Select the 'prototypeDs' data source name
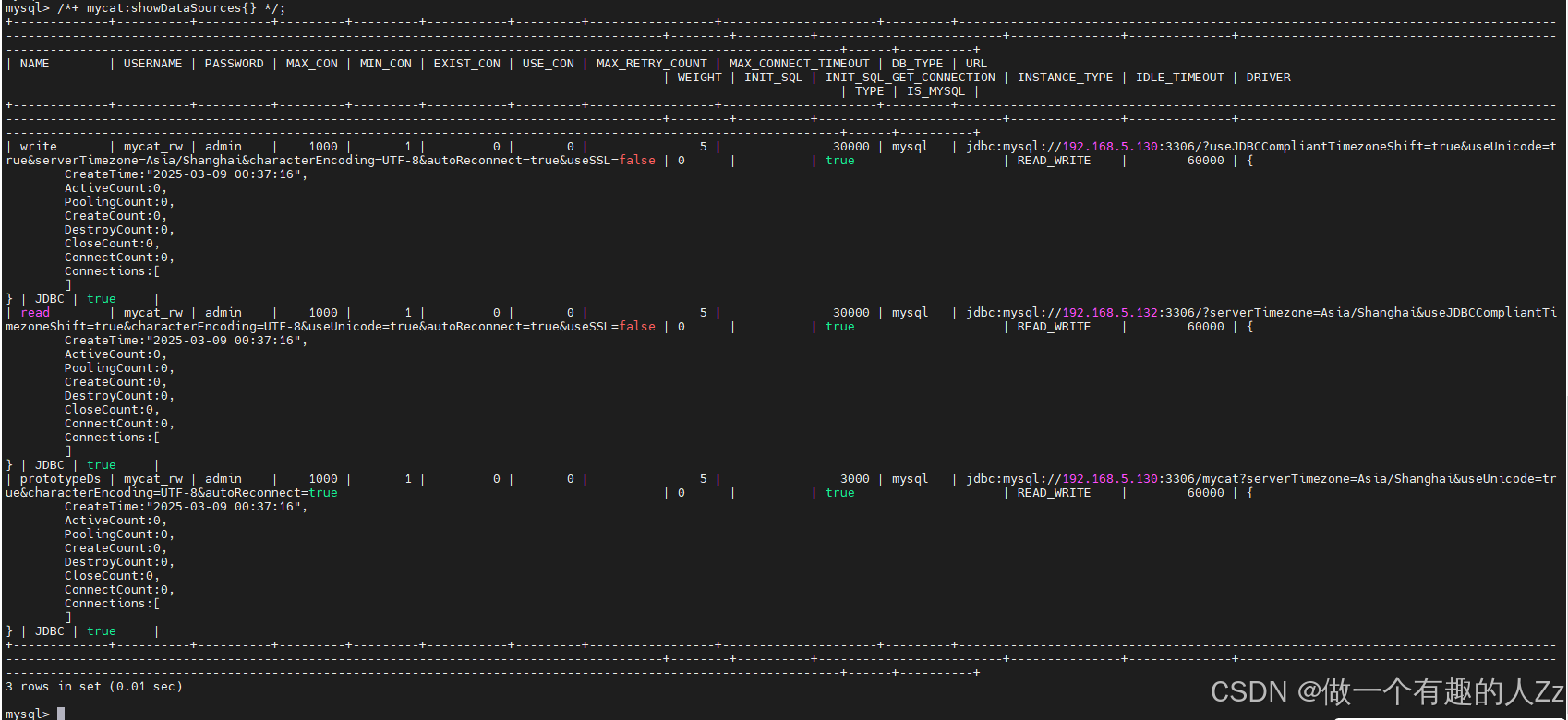This screenshot has width=1568, height=720. pyautogui.click(x=60, y=479)
